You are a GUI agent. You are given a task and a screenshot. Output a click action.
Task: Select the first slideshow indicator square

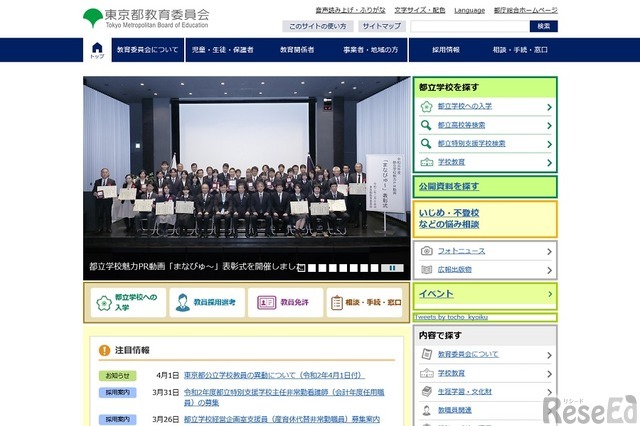(x=301, y=268)
